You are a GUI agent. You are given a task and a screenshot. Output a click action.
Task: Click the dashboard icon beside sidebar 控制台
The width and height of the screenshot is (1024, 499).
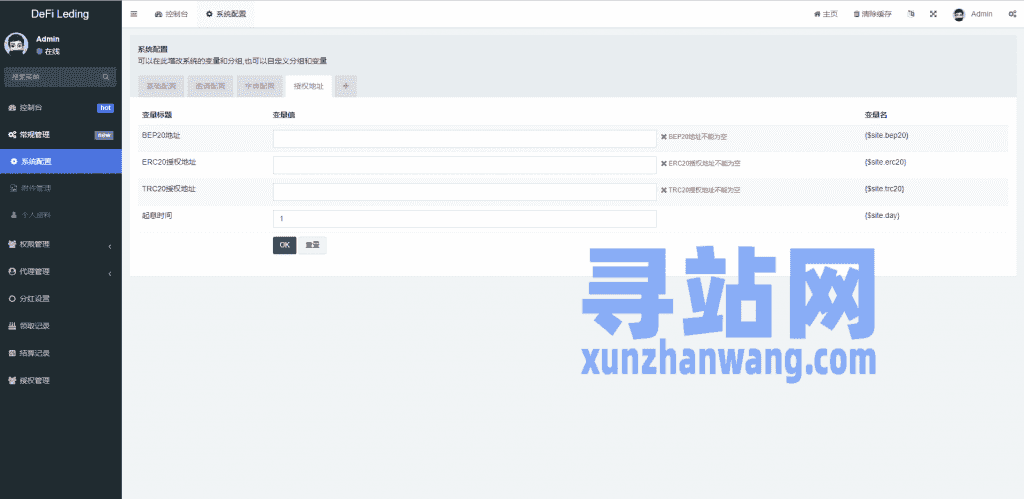(x=12, y=108)
